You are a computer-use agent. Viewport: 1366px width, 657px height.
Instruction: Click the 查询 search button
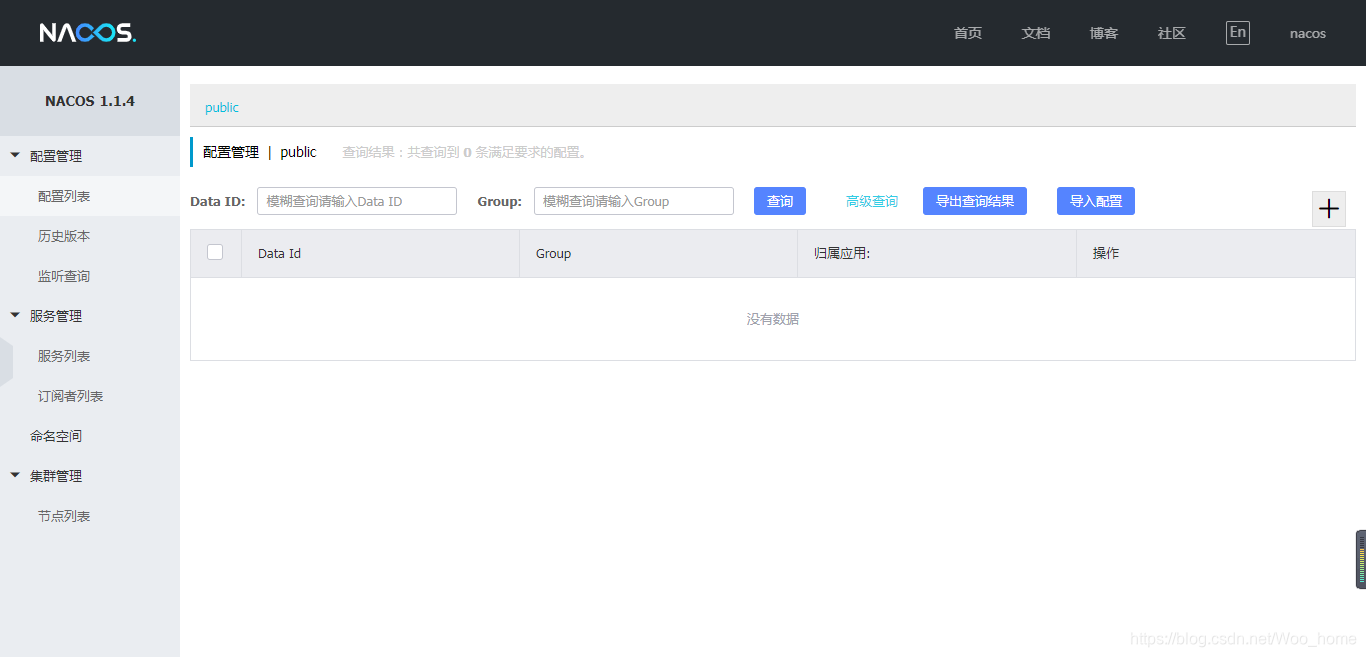click(x=779, y=200)
